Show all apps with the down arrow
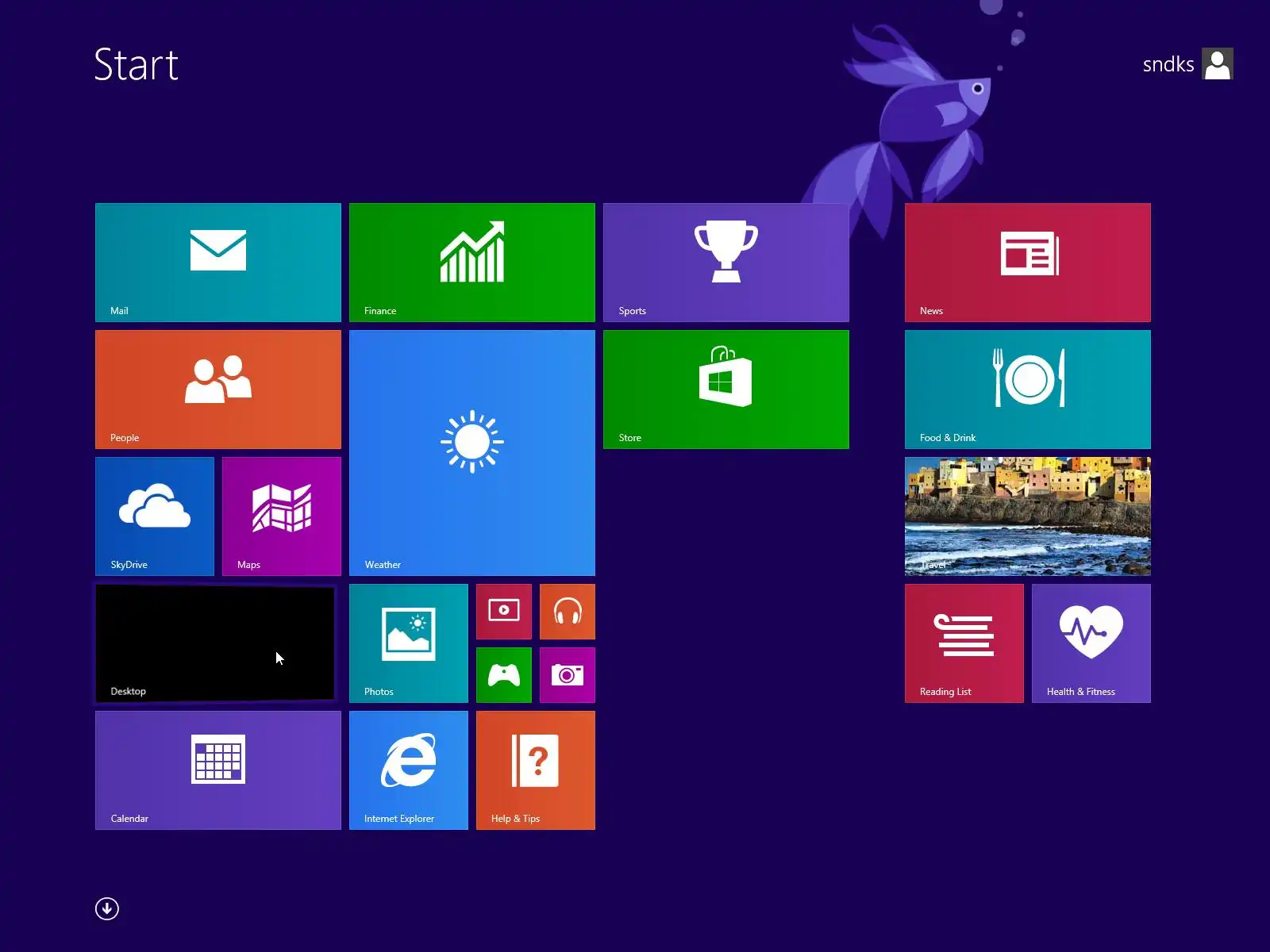Viewport: 1270px width, 952px height. [107, 908]
